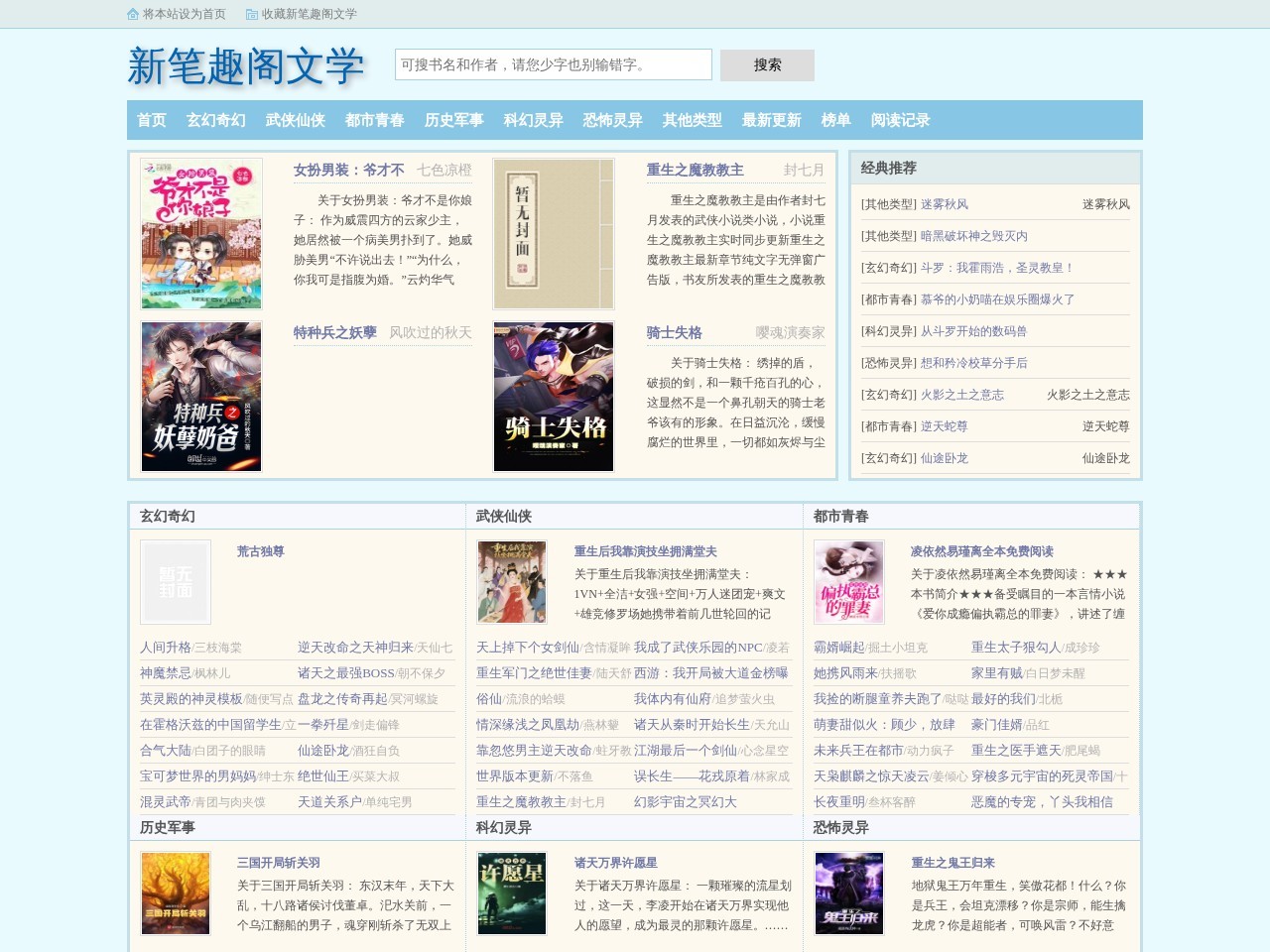The height and width of the screenshot is (952, 1270).
Task: Open the 最新更新 navigation tab
Action: [772, 120]
